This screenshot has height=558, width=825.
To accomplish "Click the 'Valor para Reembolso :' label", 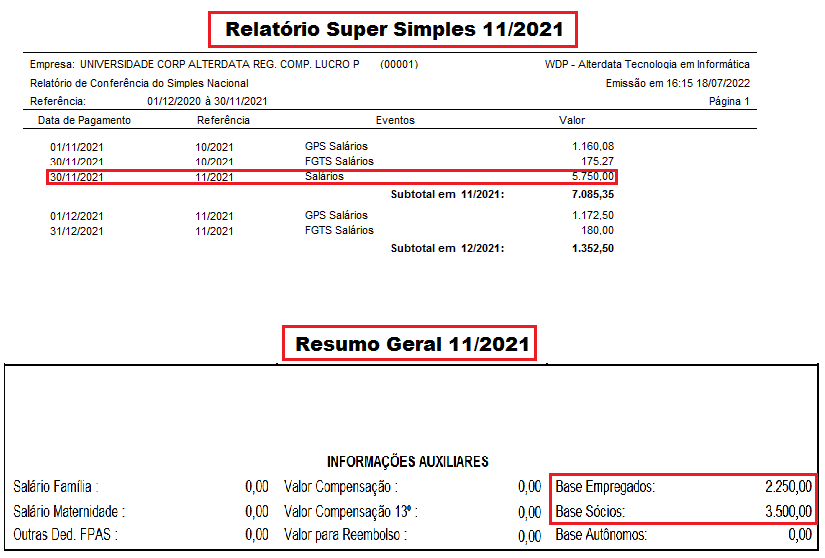I will [x=346, y=535].
